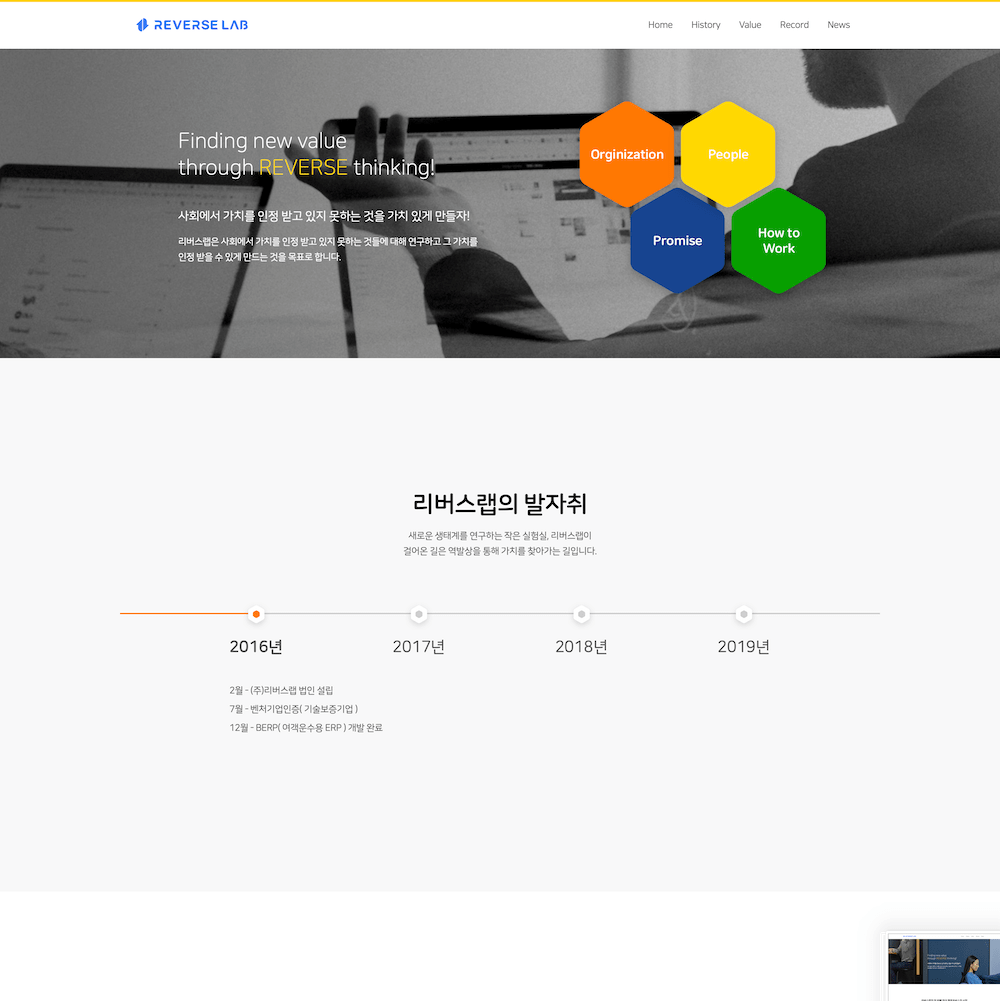Click the News menu item

coord(838,25)
